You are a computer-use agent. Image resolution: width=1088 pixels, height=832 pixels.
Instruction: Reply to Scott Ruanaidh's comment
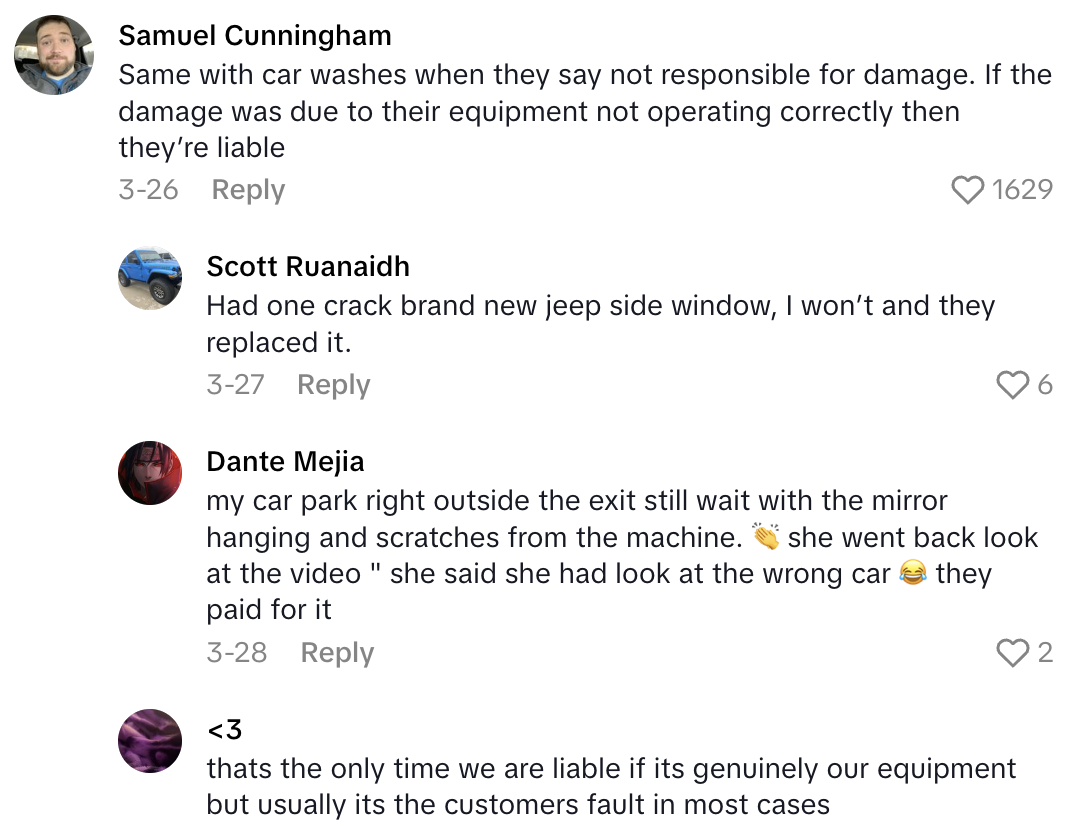coord(333,385)
